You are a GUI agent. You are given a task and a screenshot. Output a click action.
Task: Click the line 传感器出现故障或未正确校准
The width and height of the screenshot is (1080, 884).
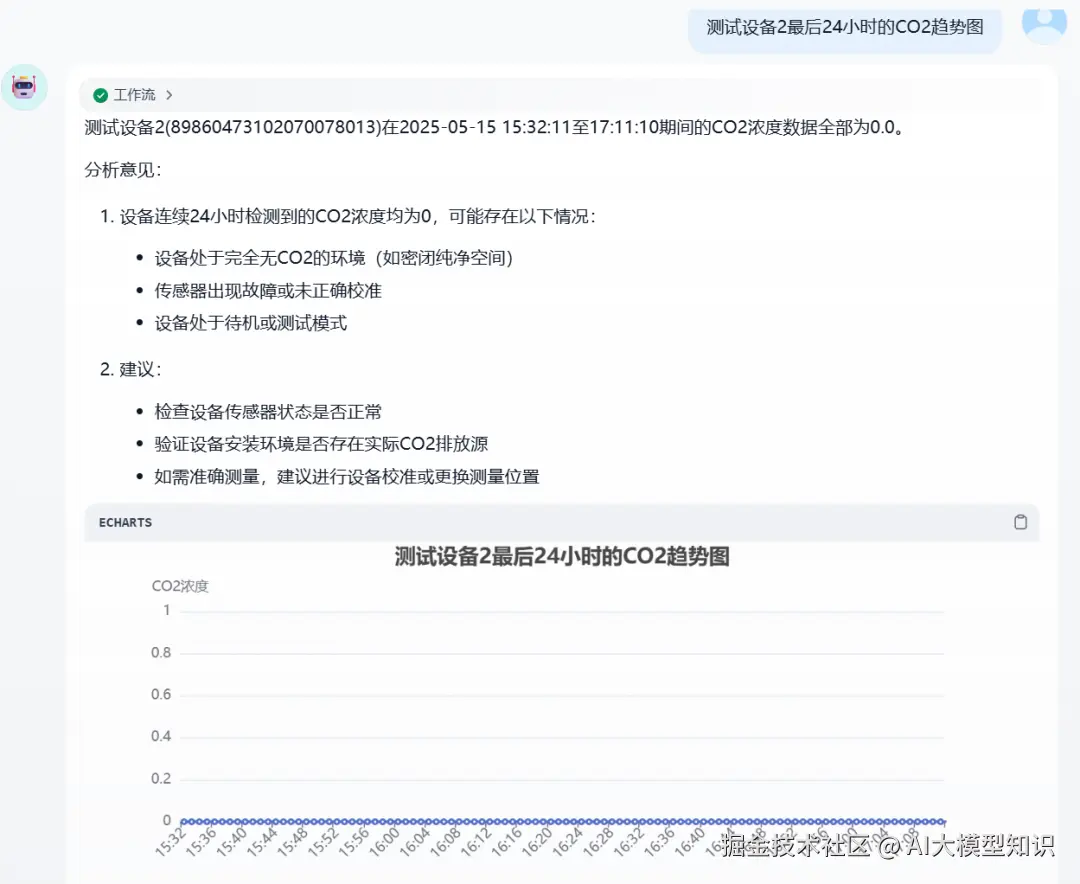[x=268, y=291]
